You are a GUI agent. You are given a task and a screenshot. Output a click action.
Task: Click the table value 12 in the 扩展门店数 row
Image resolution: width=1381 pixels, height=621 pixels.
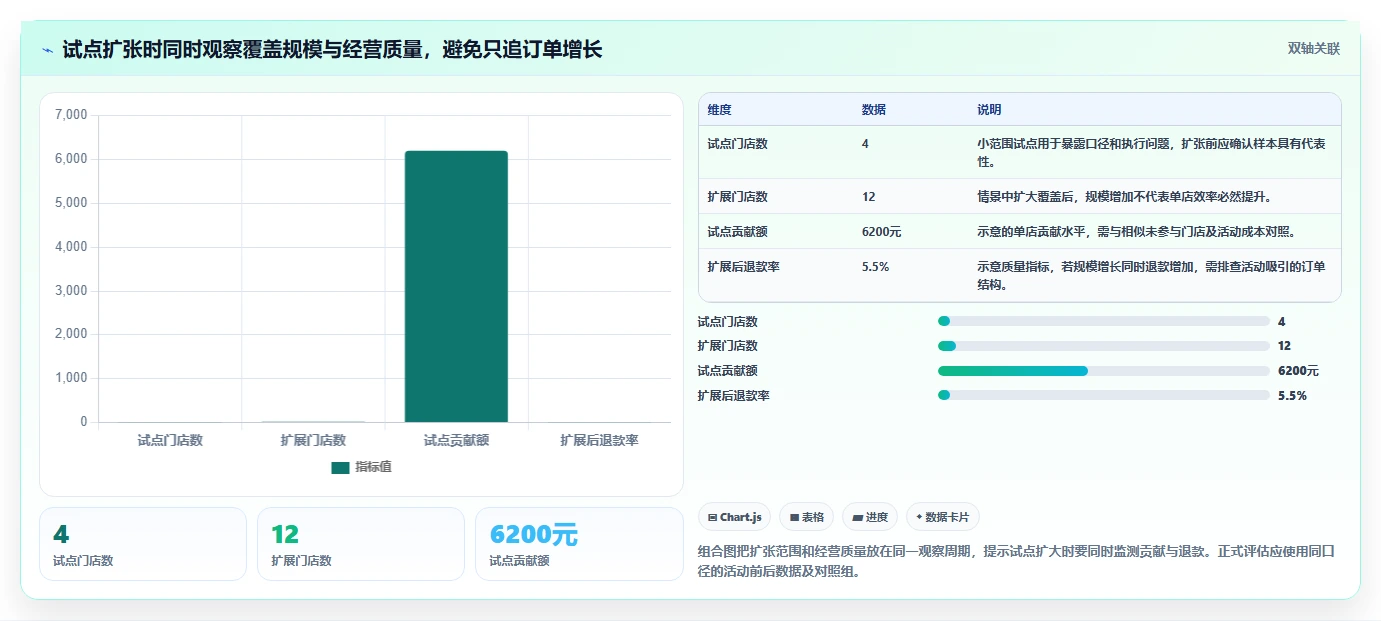click(x=868, y=196)
